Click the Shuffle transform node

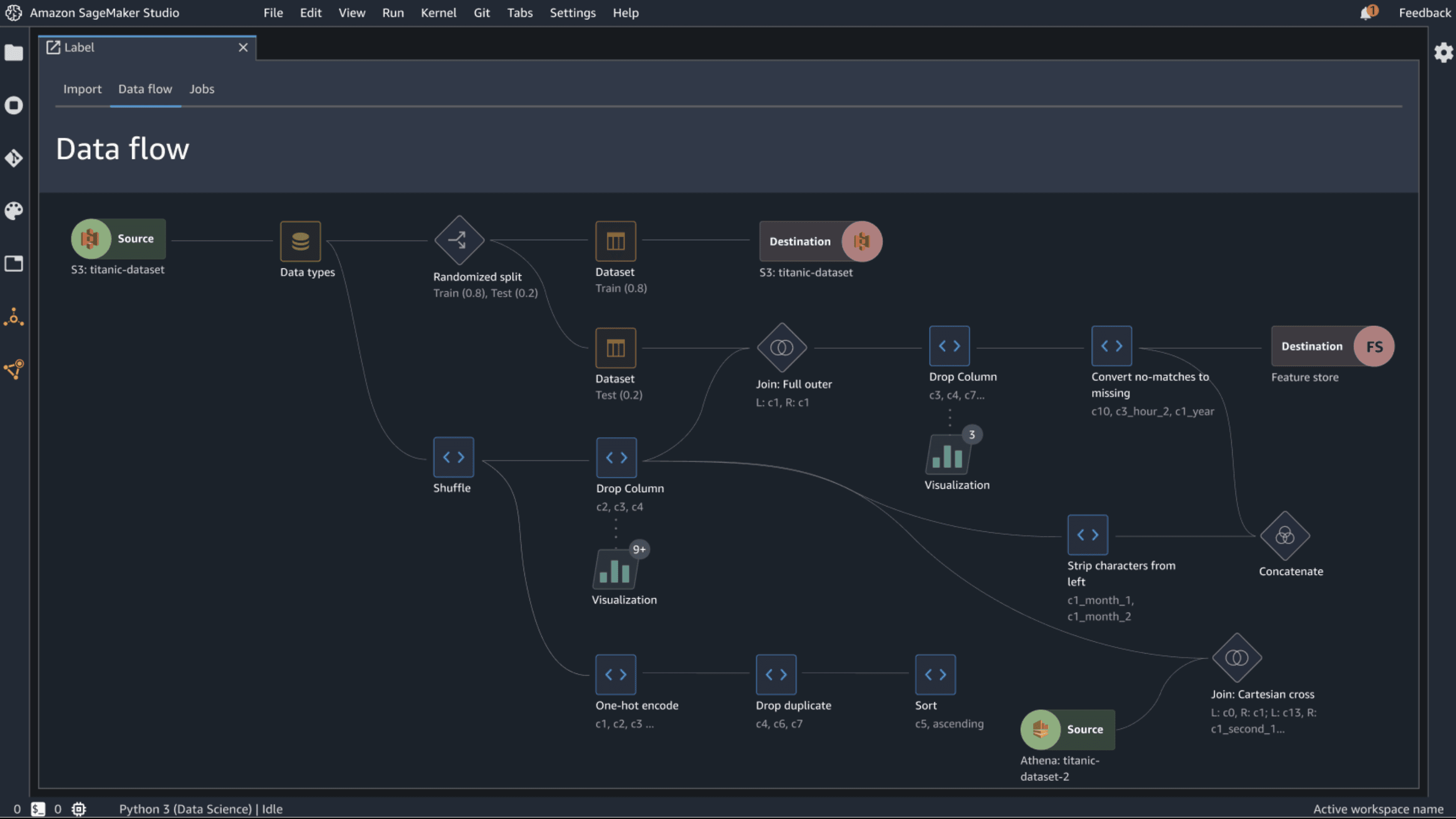pyautogui.click(x=453, y=457)
